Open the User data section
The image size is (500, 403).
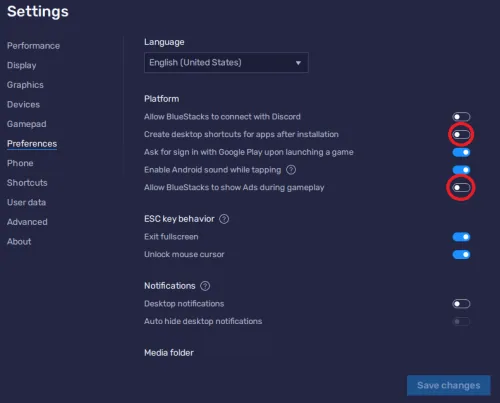tap(26, 202)
